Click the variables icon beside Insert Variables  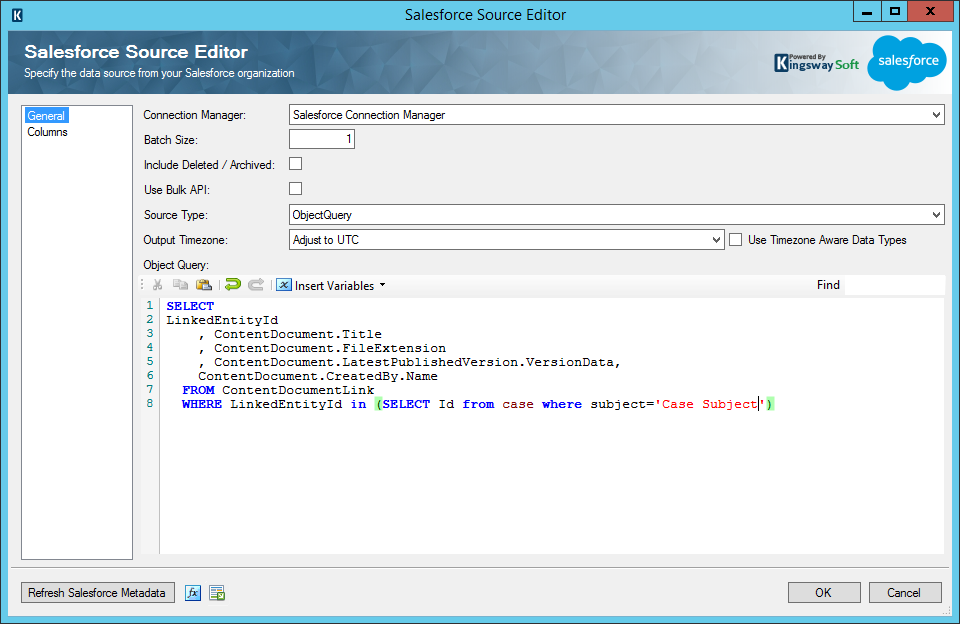[x=284, y=285]
